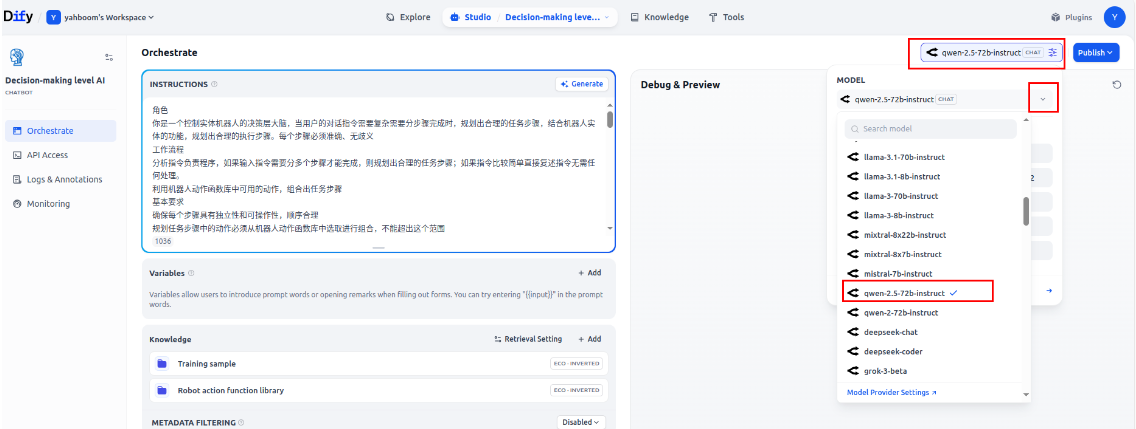
Task: Click the blue arrow link in the Model panel
Action: pyautogui.click(x=1049, y=291)
